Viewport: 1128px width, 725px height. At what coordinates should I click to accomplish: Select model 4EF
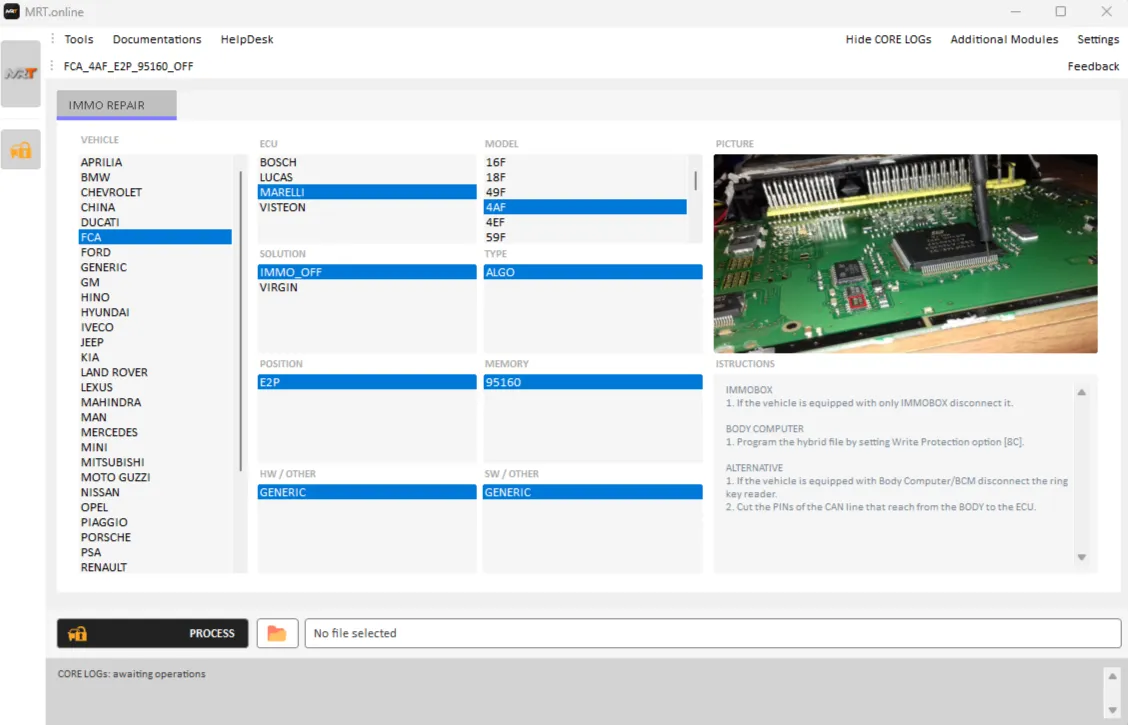point(585,222)
